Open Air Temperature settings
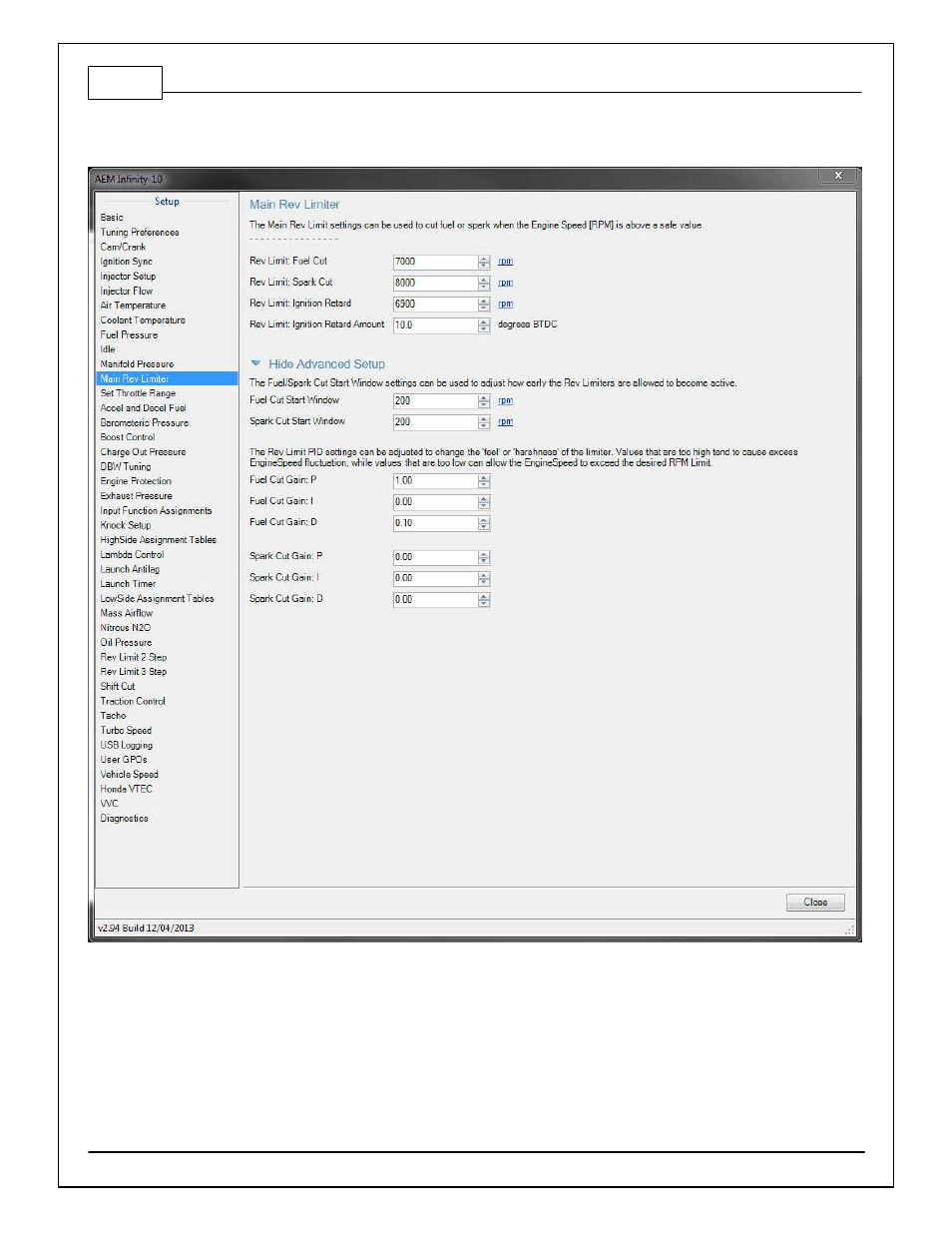 [133, 306]
